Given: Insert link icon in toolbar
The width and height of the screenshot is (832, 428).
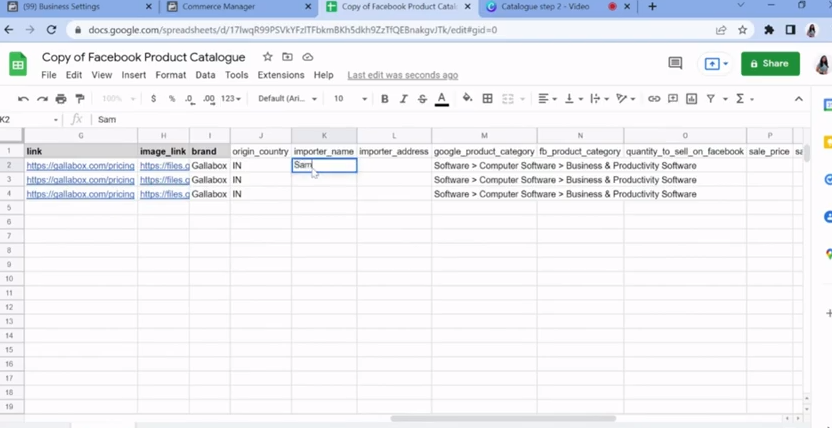Looking at the screenshot, I should [654, 99].
